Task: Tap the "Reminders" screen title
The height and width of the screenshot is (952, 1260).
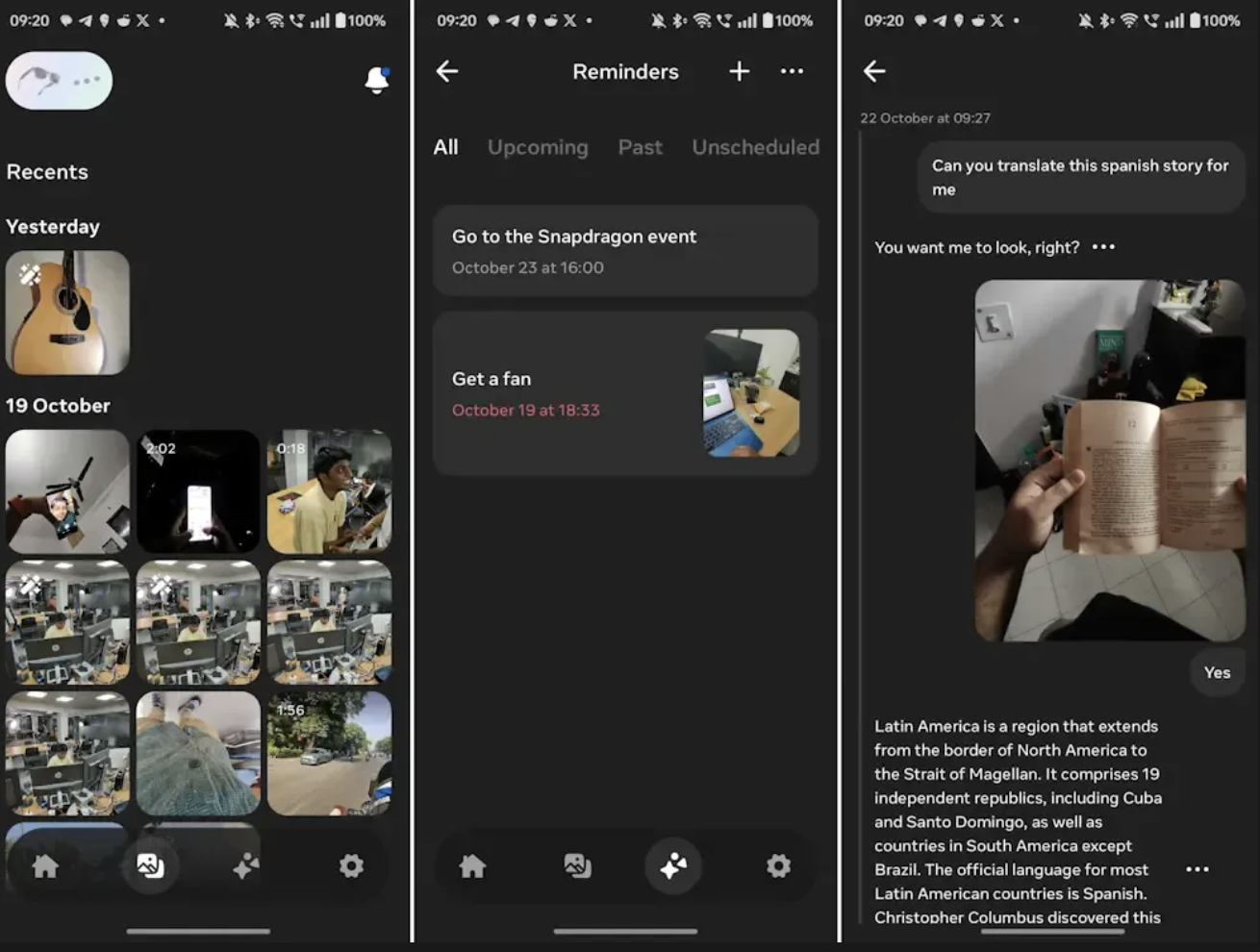Action: (625, 71)
